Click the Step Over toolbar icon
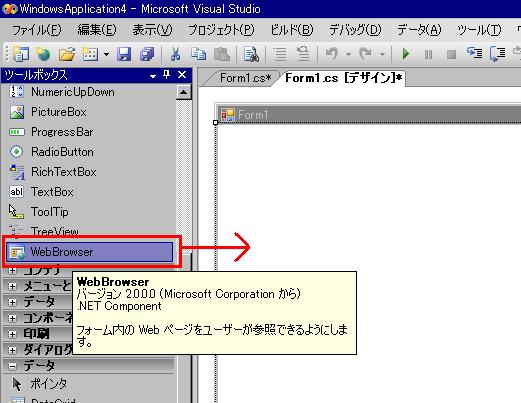Screen dimensions: 521x403 [x=498, y=54]
